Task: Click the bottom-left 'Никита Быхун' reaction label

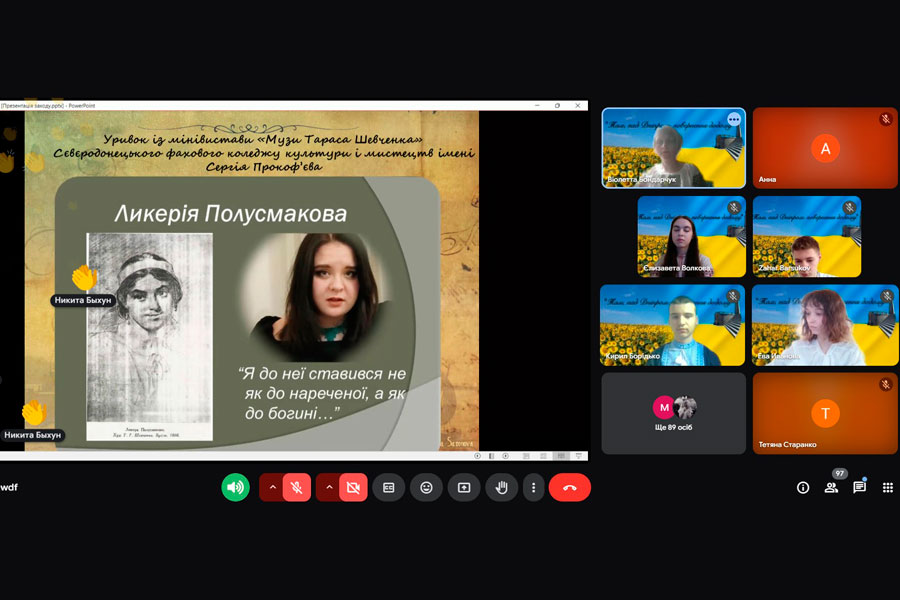Action: (x=33, y=435)
